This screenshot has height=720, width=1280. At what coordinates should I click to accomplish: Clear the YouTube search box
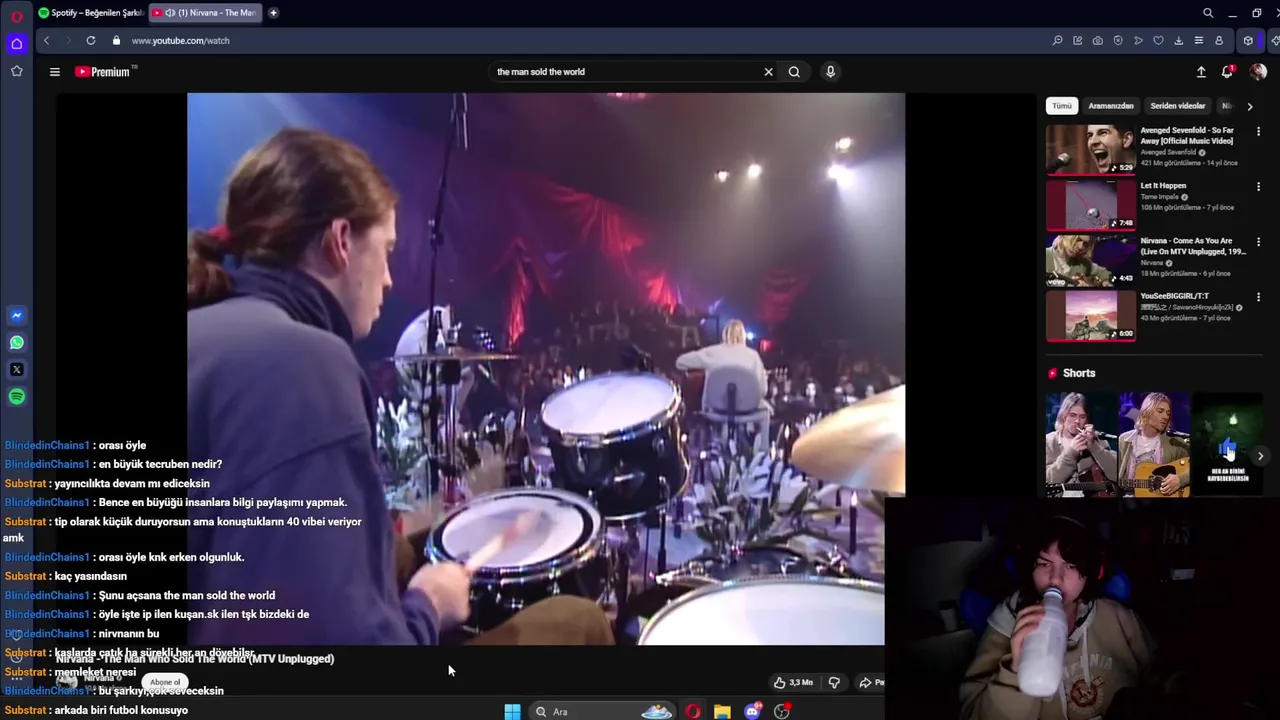pos(768,72)
